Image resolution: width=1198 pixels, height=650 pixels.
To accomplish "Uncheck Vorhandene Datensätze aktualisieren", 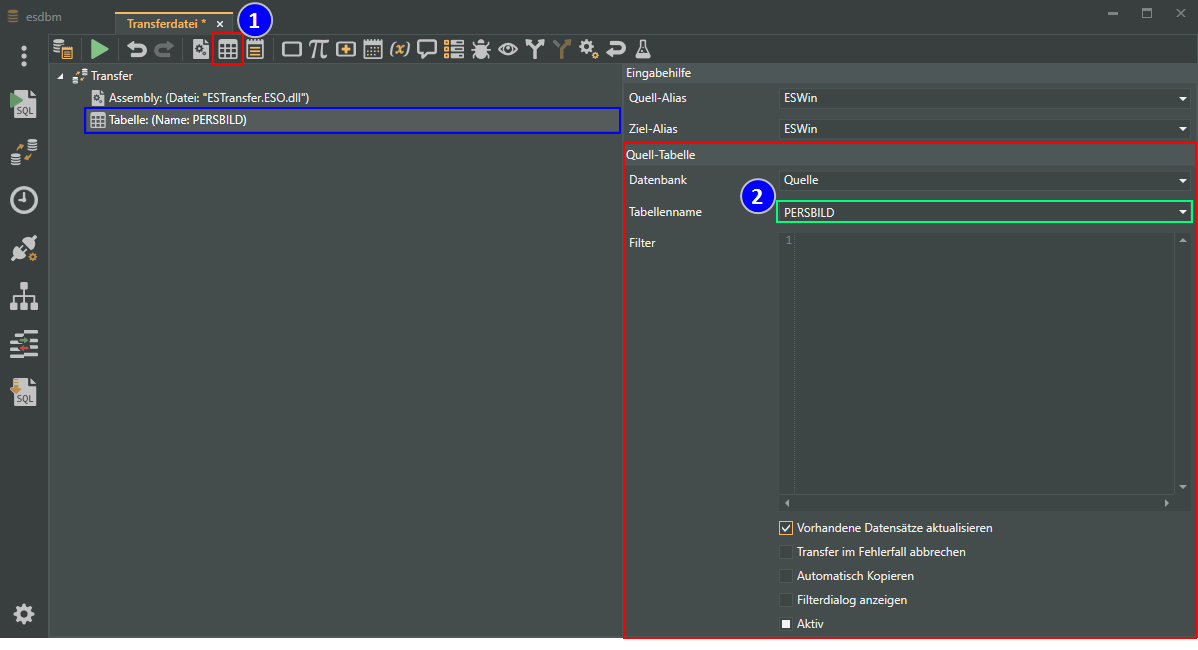I will [786, 528].
